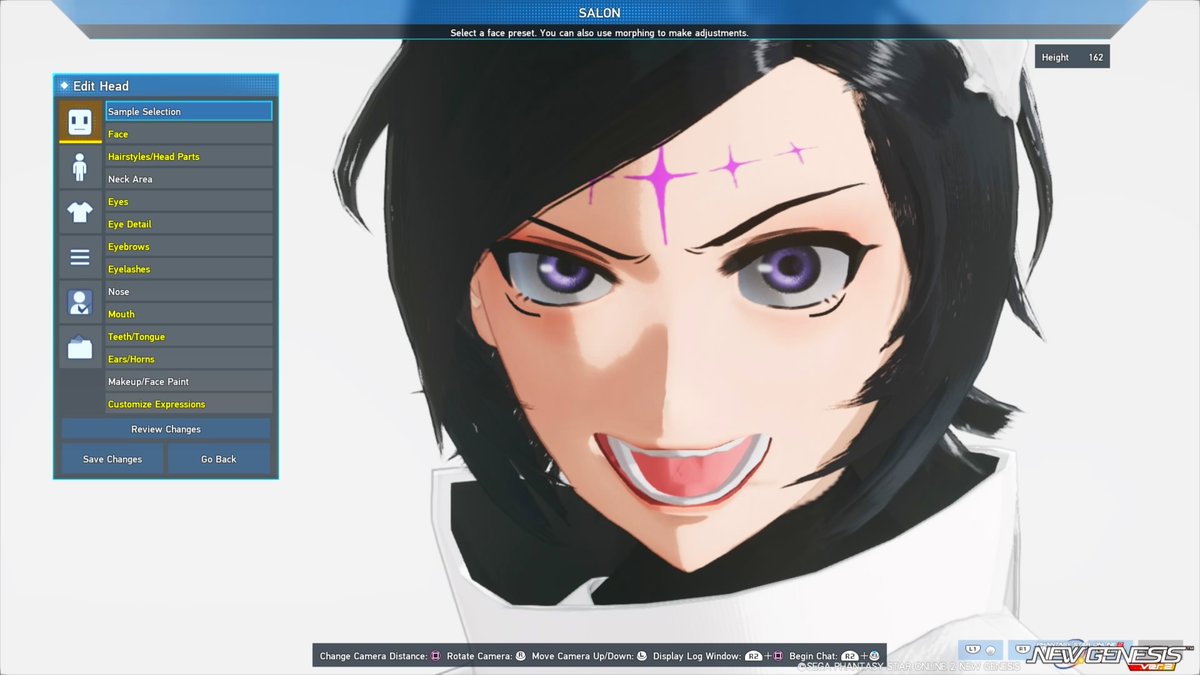Click the SALON header title
This screenshot has height=675, width=1200.
click(600, 12)
